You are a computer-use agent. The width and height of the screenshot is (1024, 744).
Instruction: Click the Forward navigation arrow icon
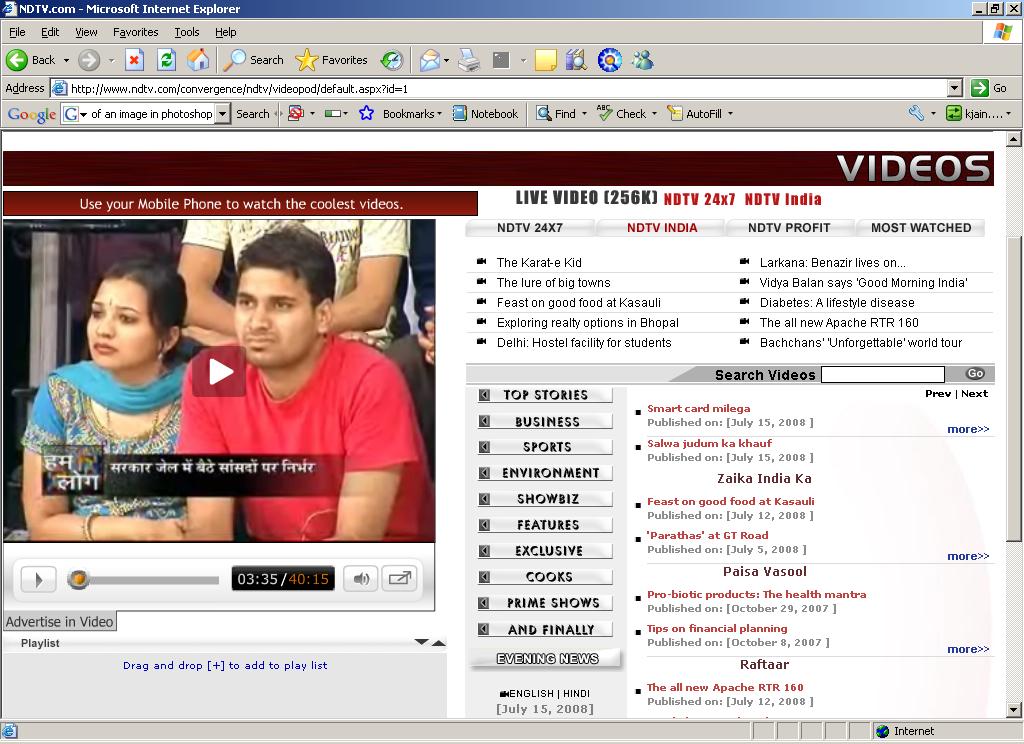click(x=89, y=60)
